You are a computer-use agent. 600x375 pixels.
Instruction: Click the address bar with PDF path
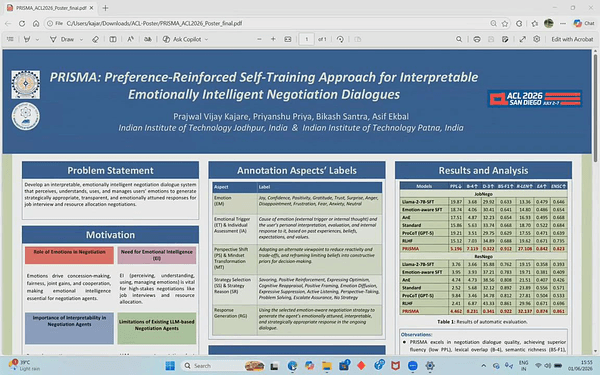tap(268, 23)
